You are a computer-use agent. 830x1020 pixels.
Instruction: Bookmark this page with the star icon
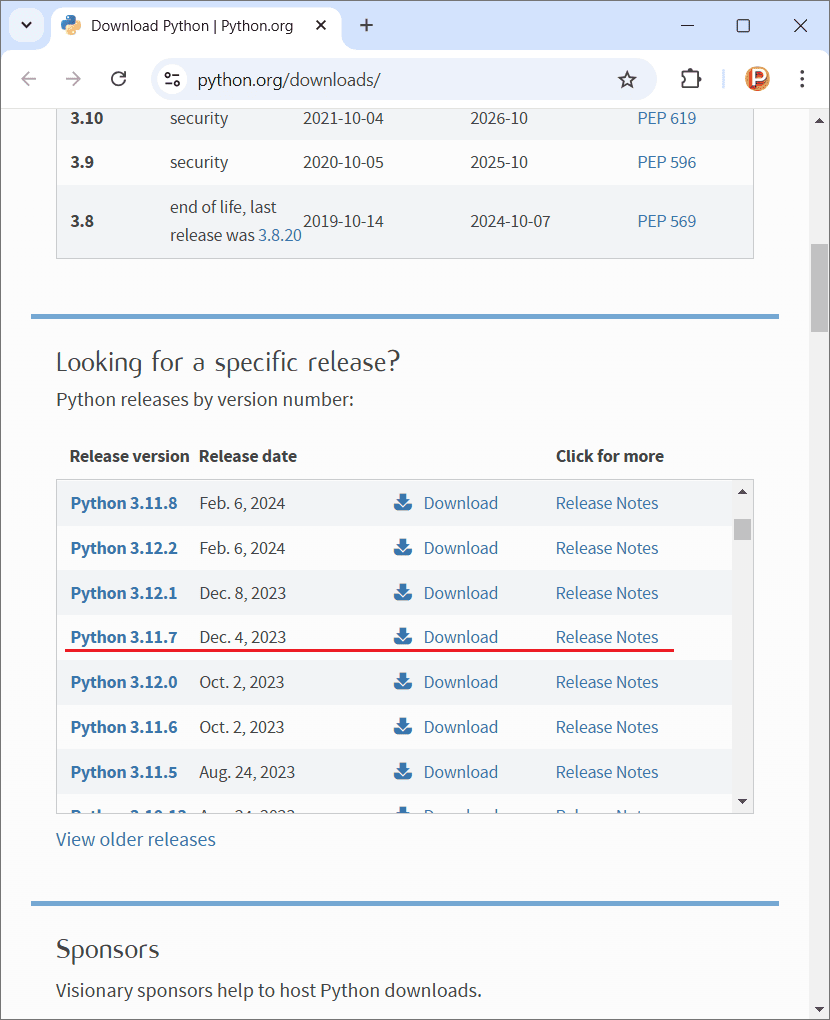[627, 79]
